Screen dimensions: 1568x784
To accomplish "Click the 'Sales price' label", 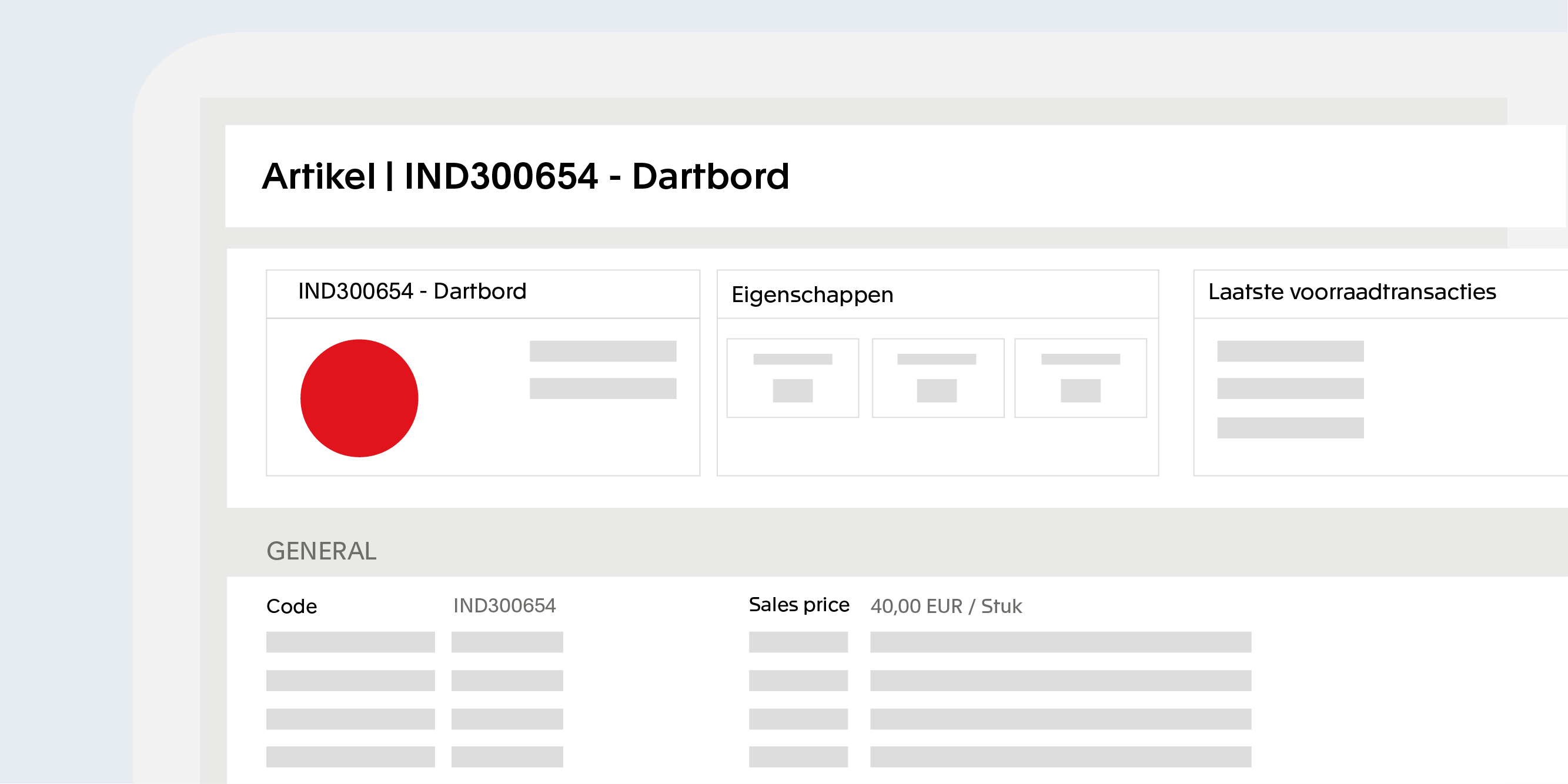I will coord(798,604).
